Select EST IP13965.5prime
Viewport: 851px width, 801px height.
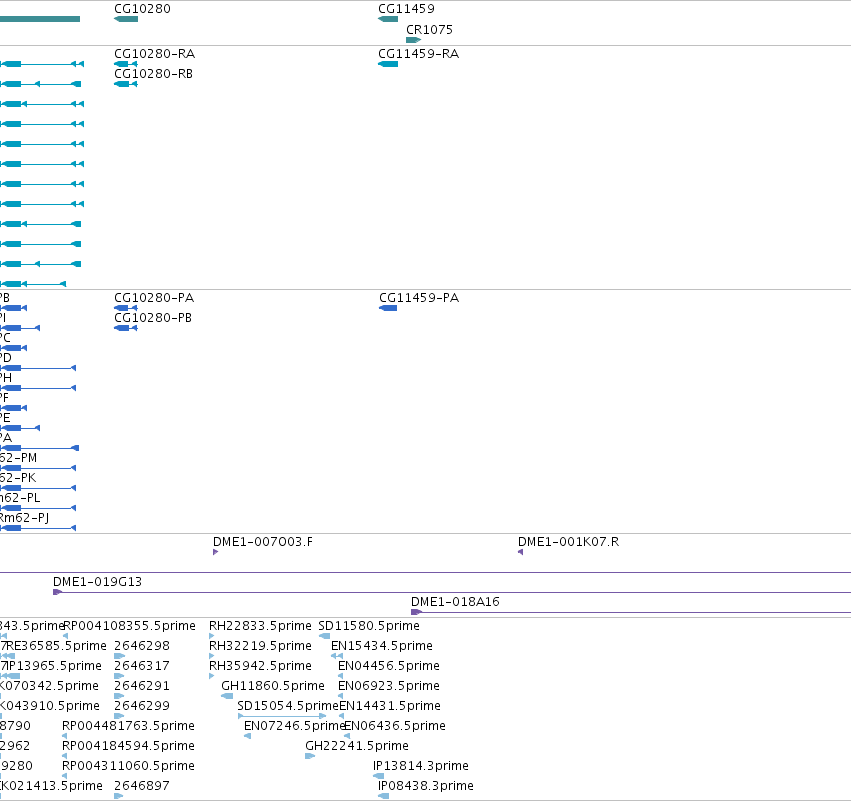point(54,666)
